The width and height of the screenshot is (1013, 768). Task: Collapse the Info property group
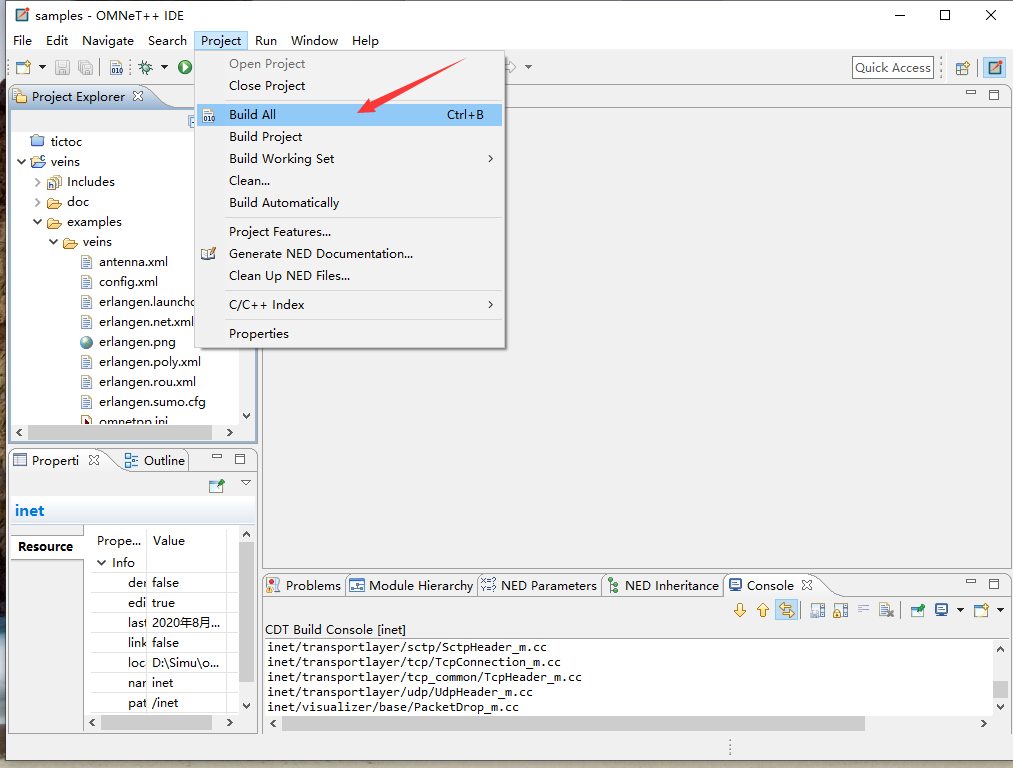101,563
